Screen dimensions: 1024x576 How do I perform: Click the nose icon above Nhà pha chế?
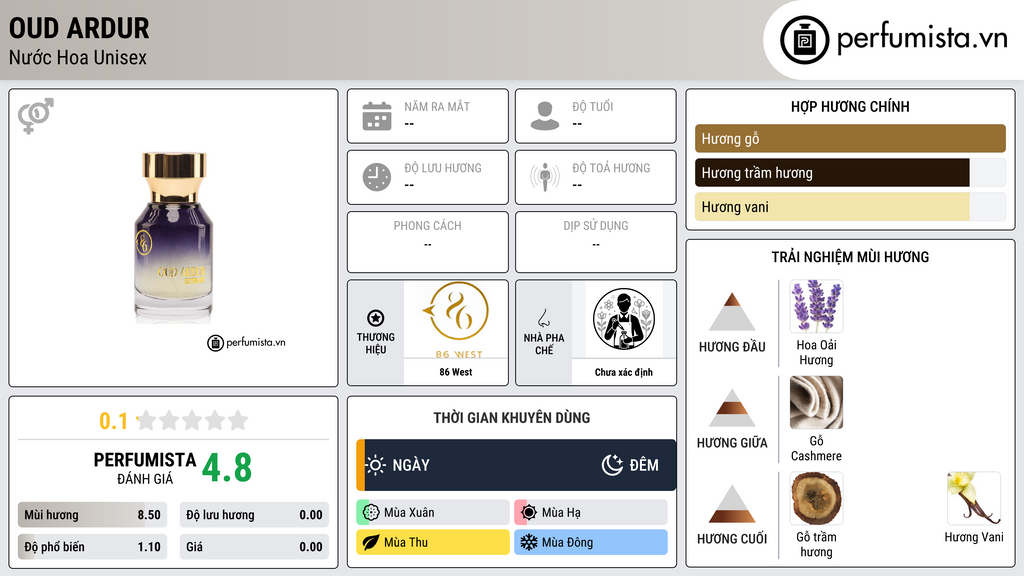click(543, 318)
